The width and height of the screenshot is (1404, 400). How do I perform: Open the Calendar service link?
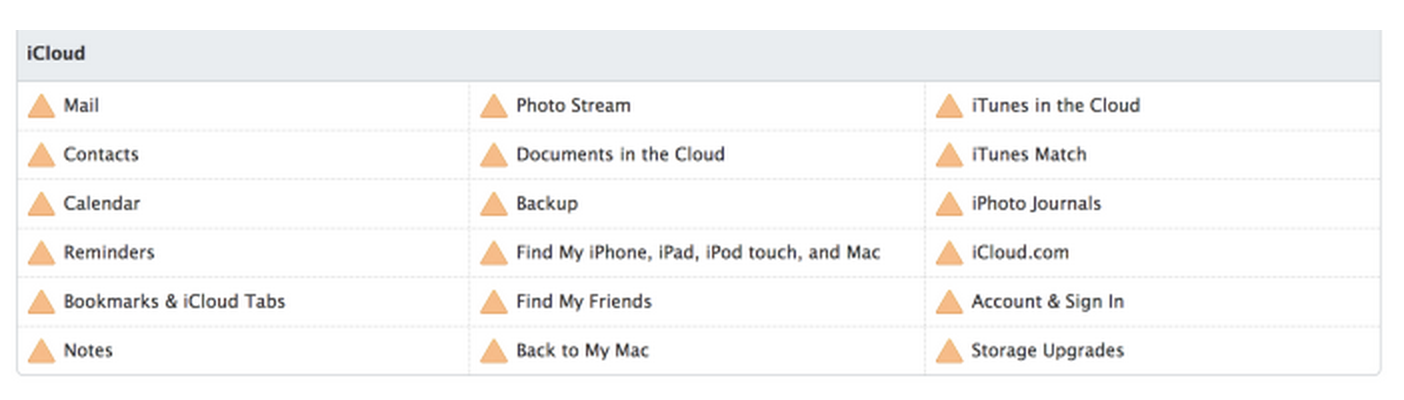[x=102, y=204]
